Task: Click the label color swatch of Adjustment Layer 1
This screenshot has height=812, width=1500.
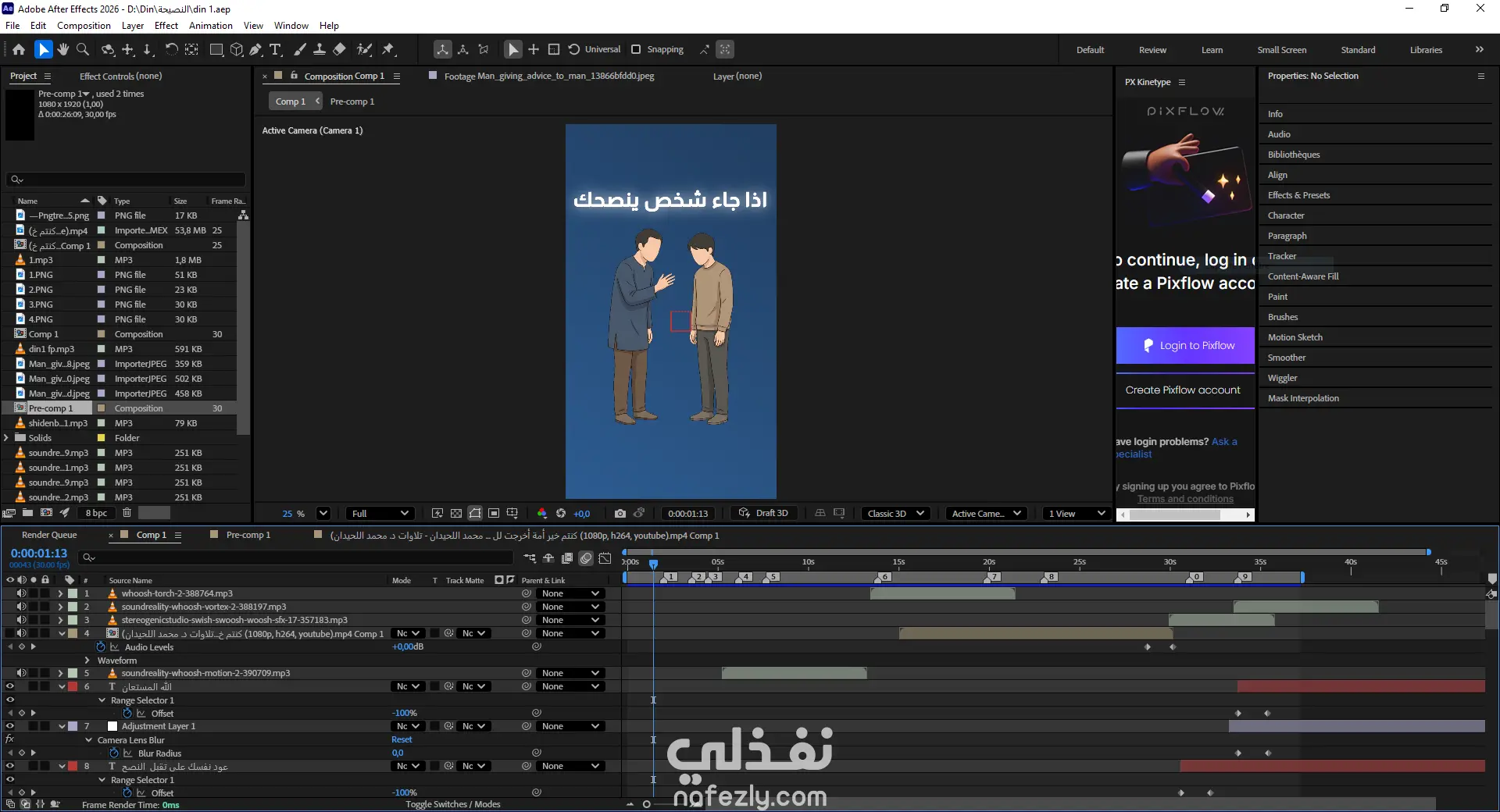Action: 73,726
